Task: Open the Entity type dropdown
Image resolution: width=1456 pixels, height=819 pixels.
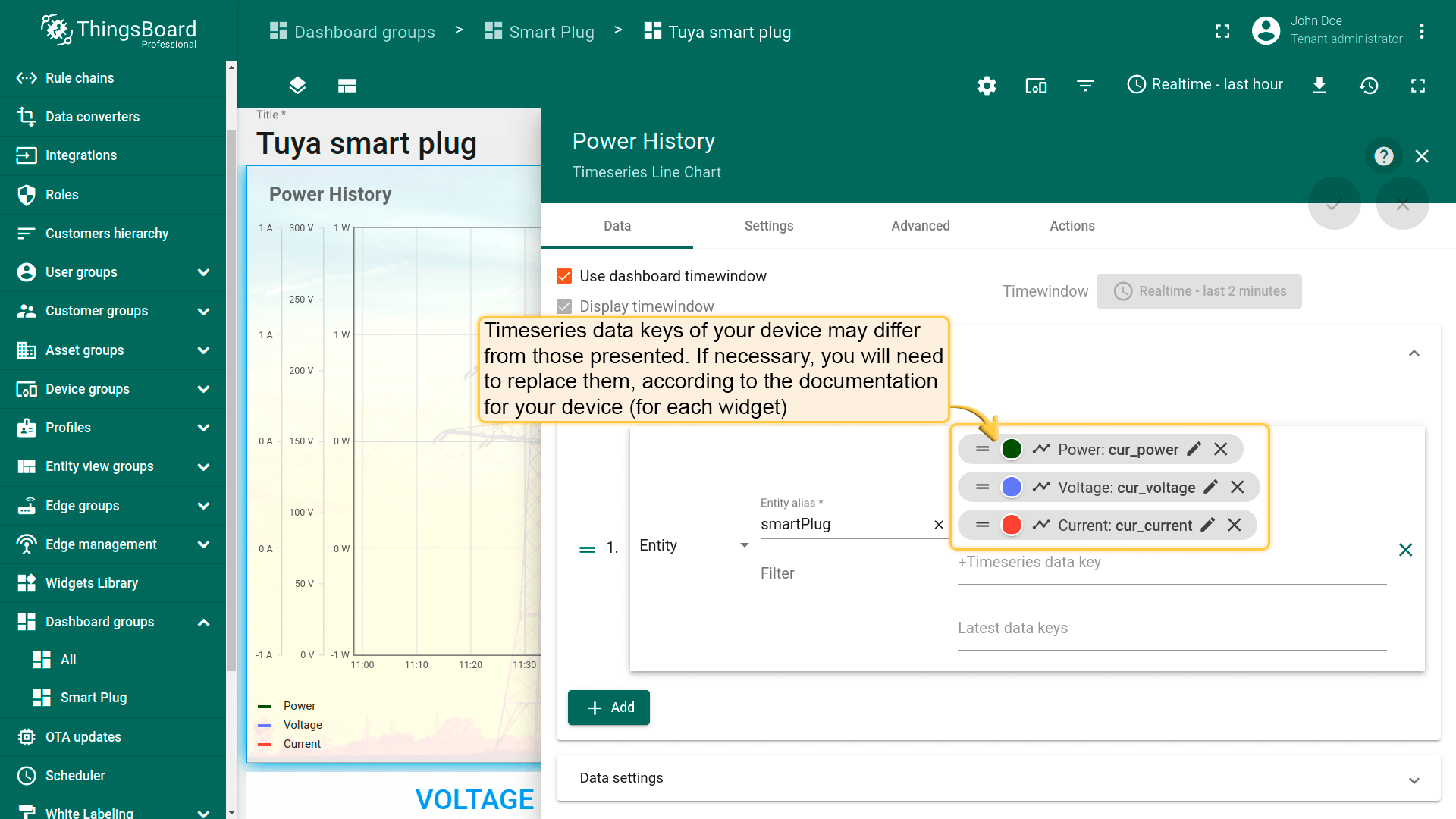Action: click(695, 546)
